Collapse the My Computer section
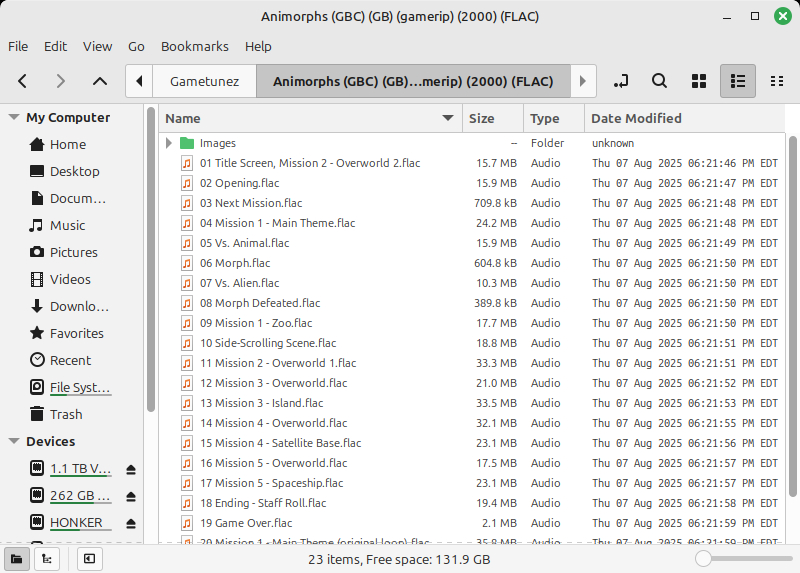The width and height of the screenshot is (800, 573). tap(14, 117)
